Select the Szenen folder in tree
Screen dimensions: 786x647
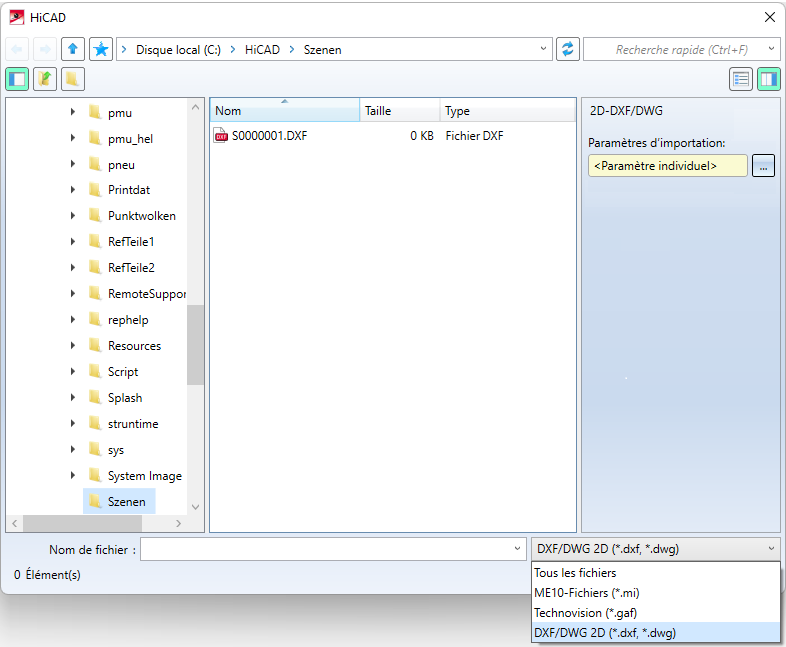119,502
